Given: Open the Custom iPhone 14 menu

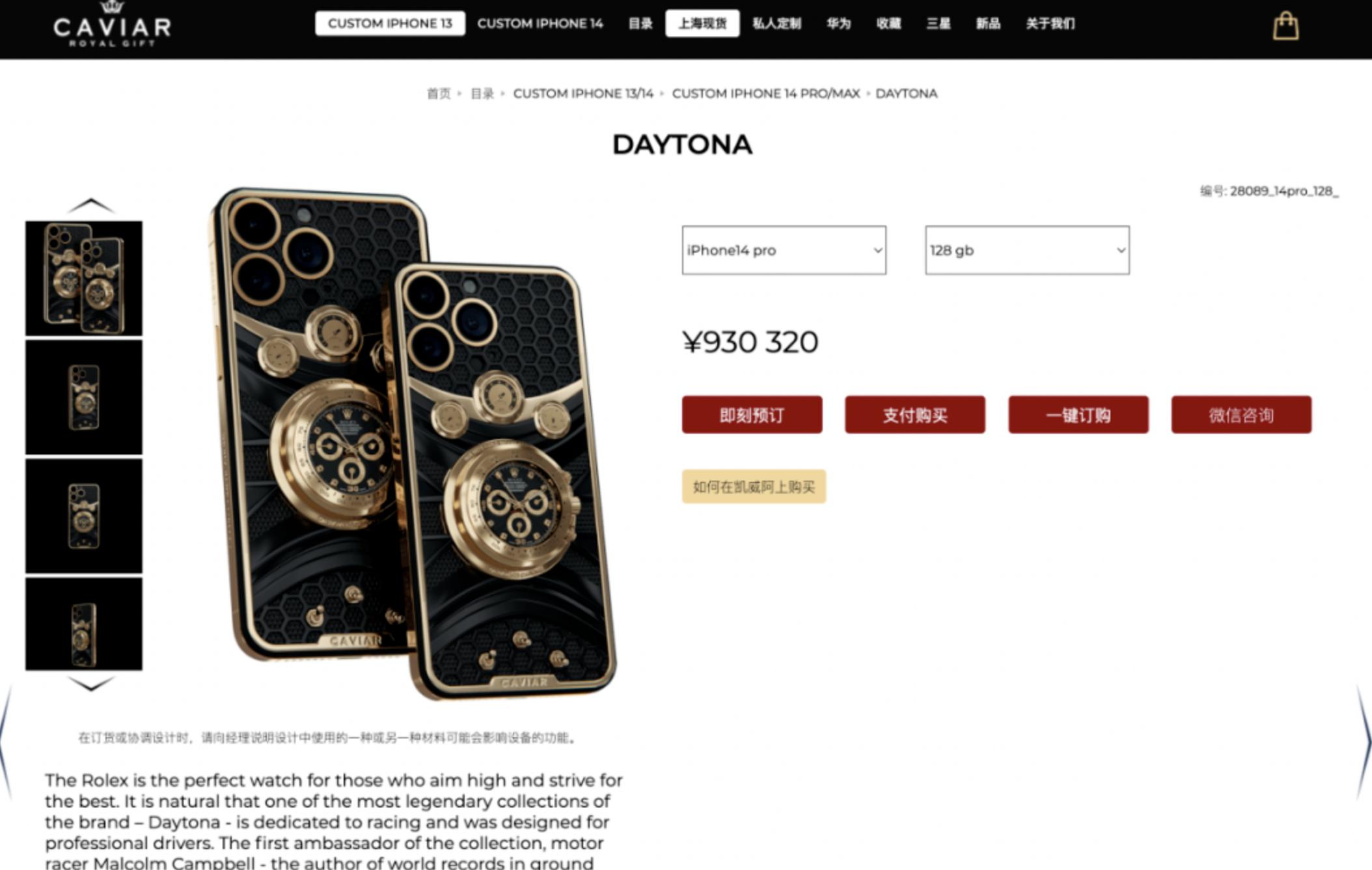Looking at the screenshot, I should (540, 23).
